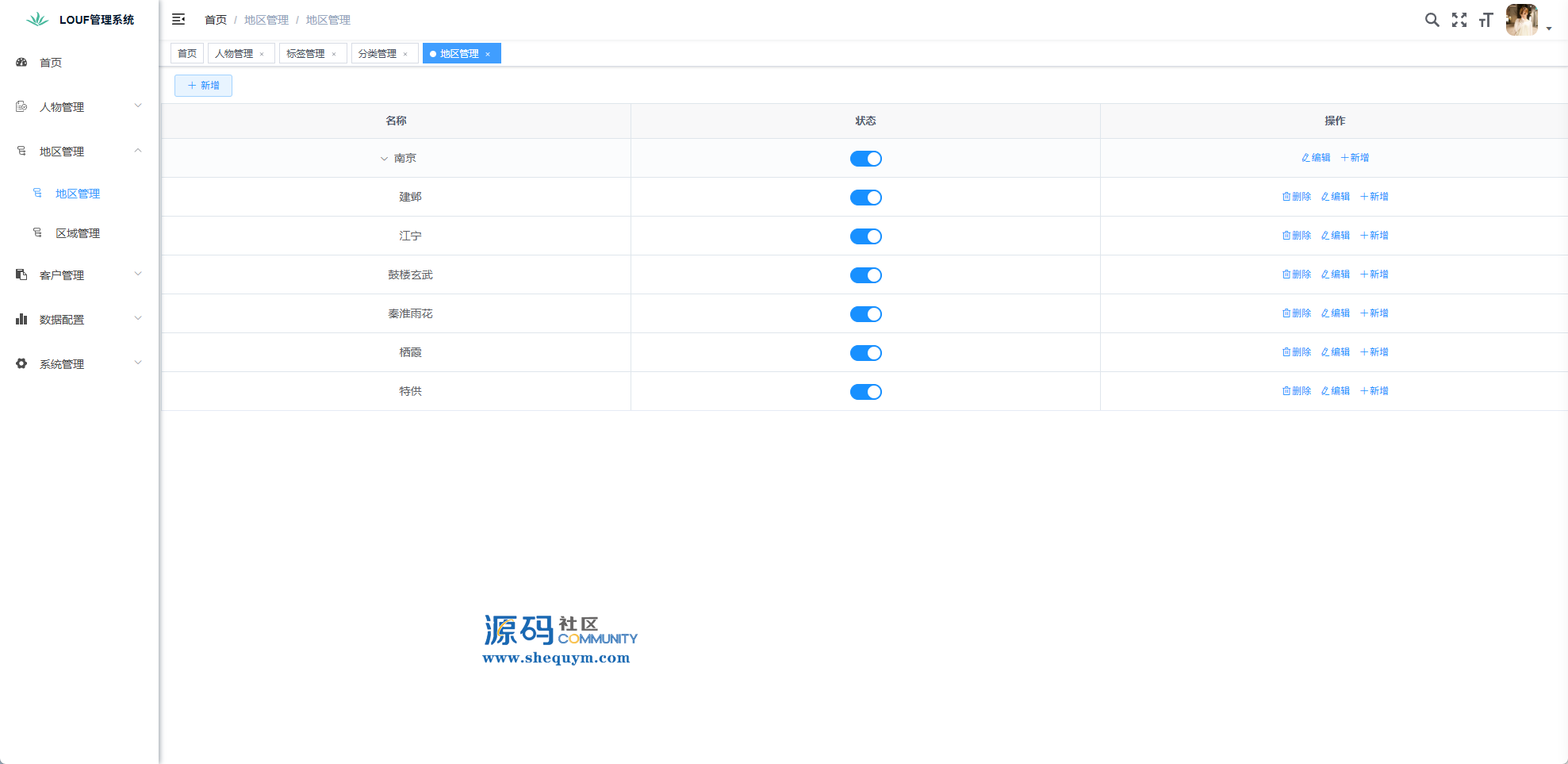The image size is (1568, 764).
Task: Open the user avatar menu
Action: click(x=1521, y=20)
